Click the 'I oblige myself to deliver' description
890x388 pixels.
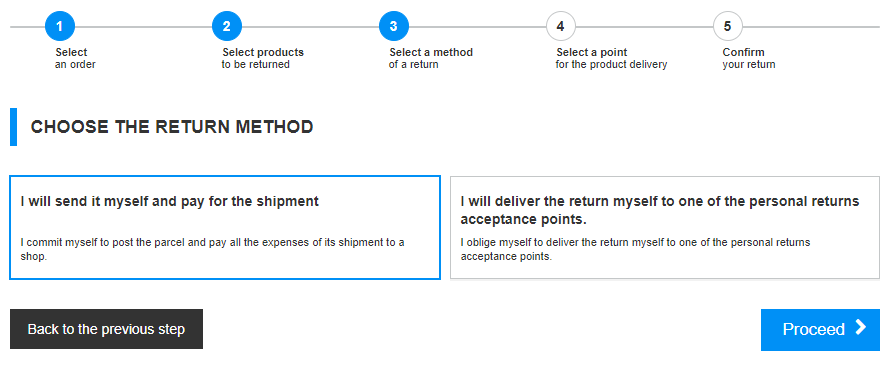(635, 250)
